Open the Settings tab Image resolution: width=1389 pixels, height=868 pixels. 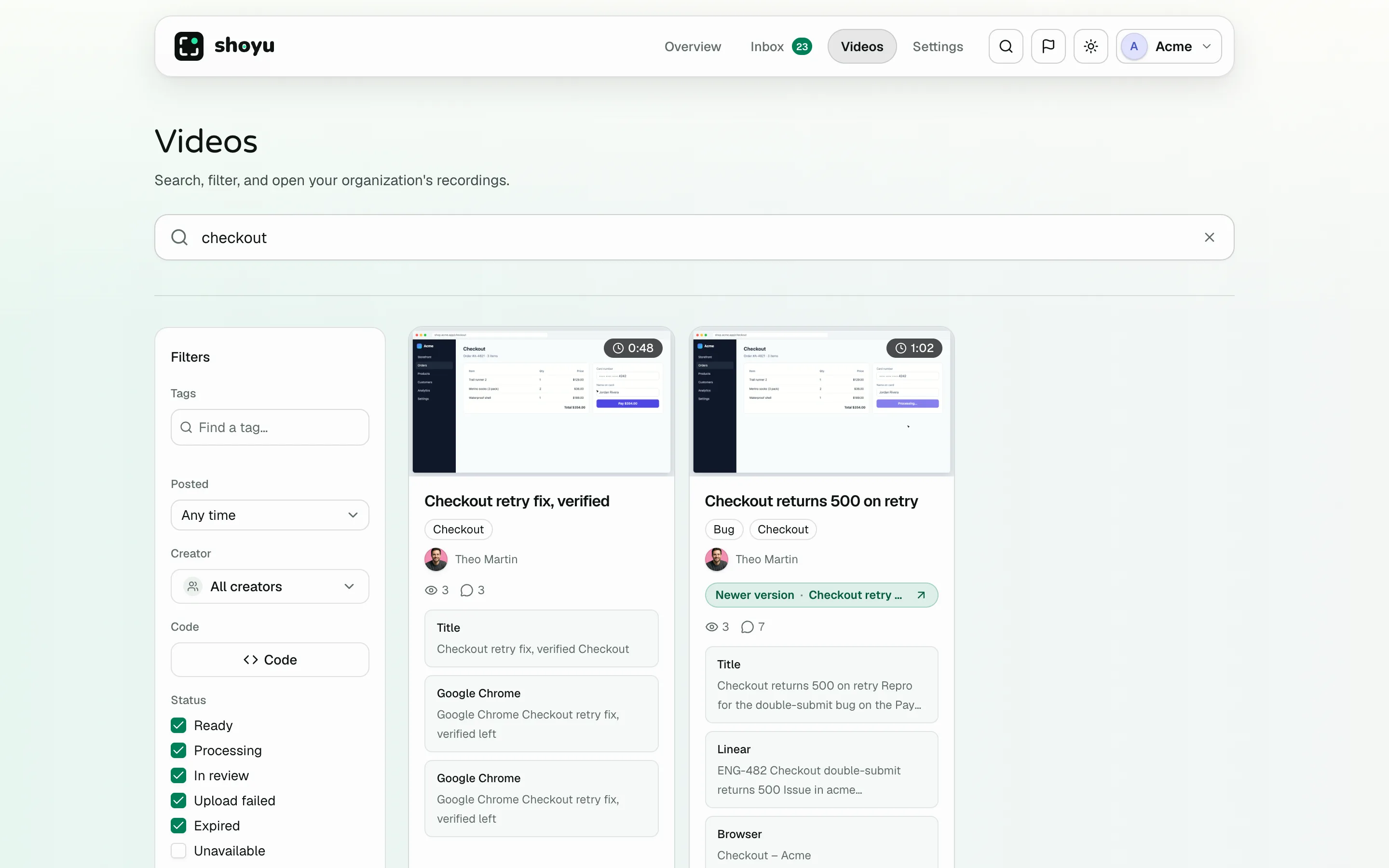click(937, 46)
